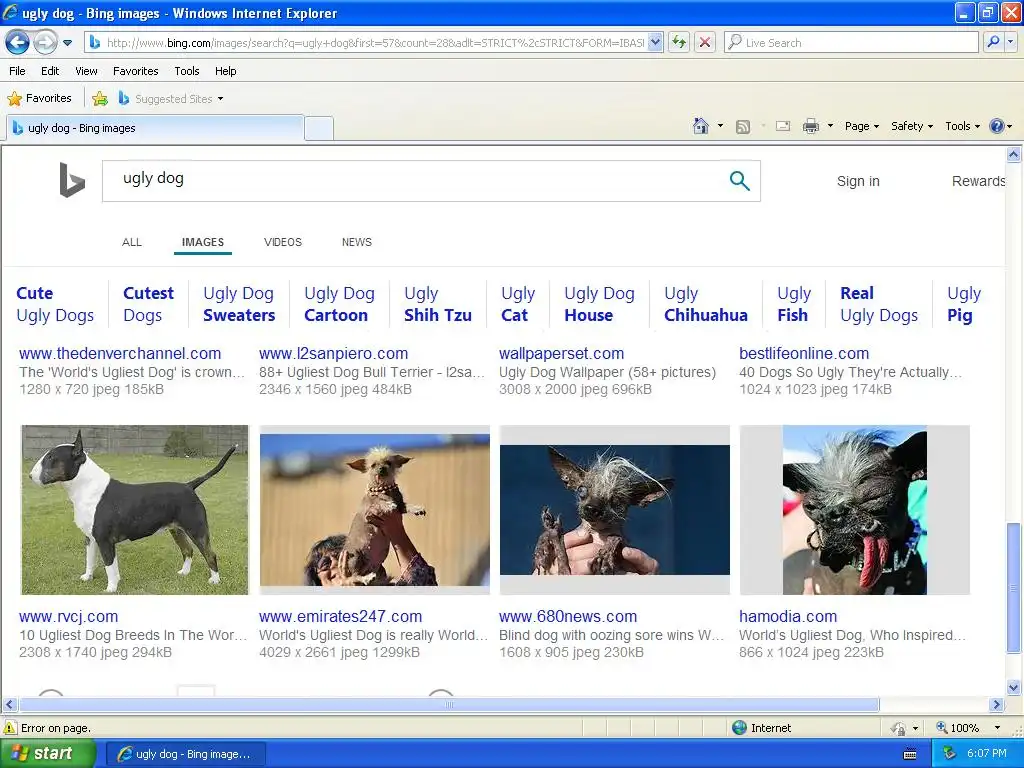Open the 100% zoom level dropdown

coord(997,728)
